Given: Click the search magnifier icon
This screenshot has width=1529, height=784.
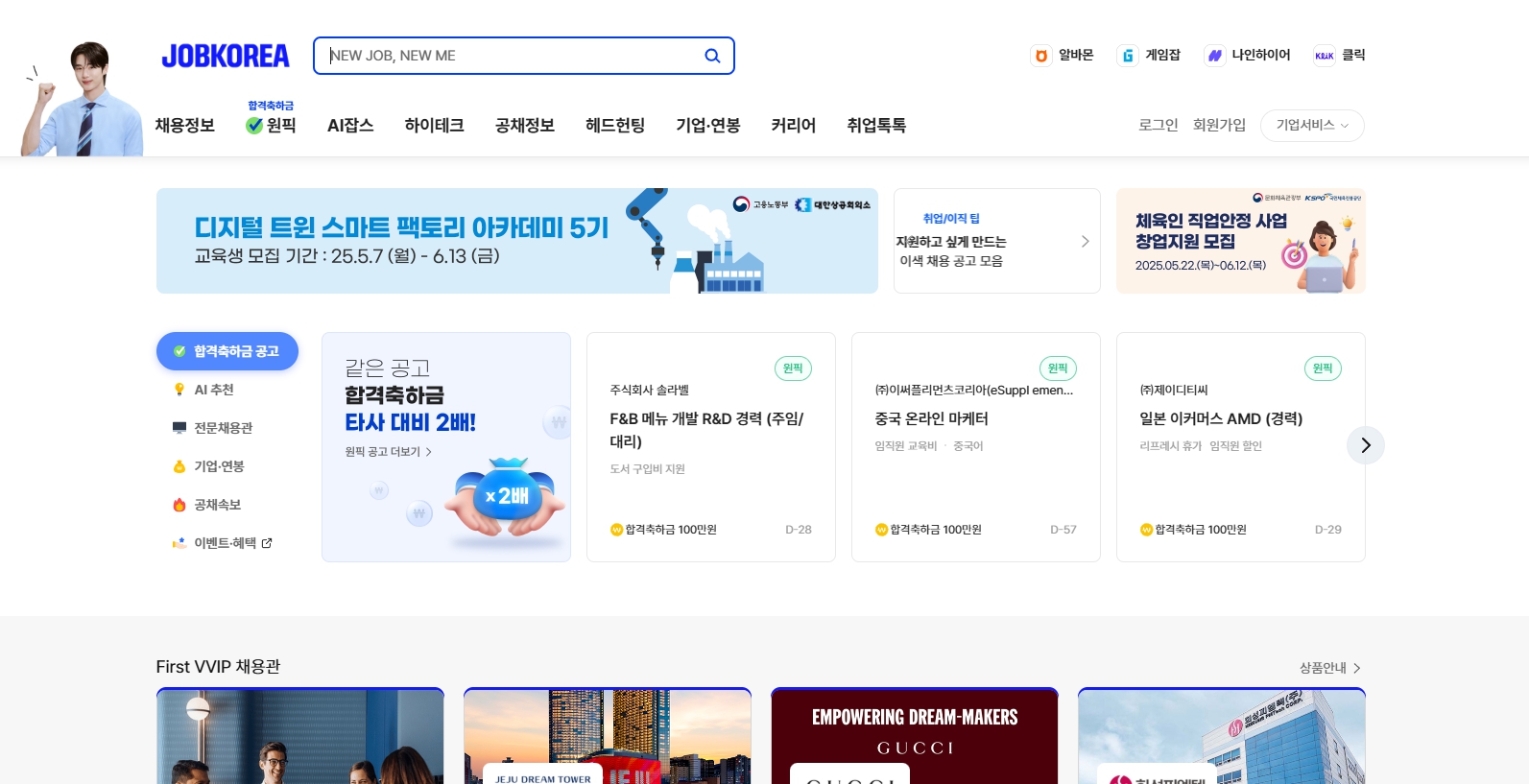Looking at the screenshot, I should pos(712,56).
